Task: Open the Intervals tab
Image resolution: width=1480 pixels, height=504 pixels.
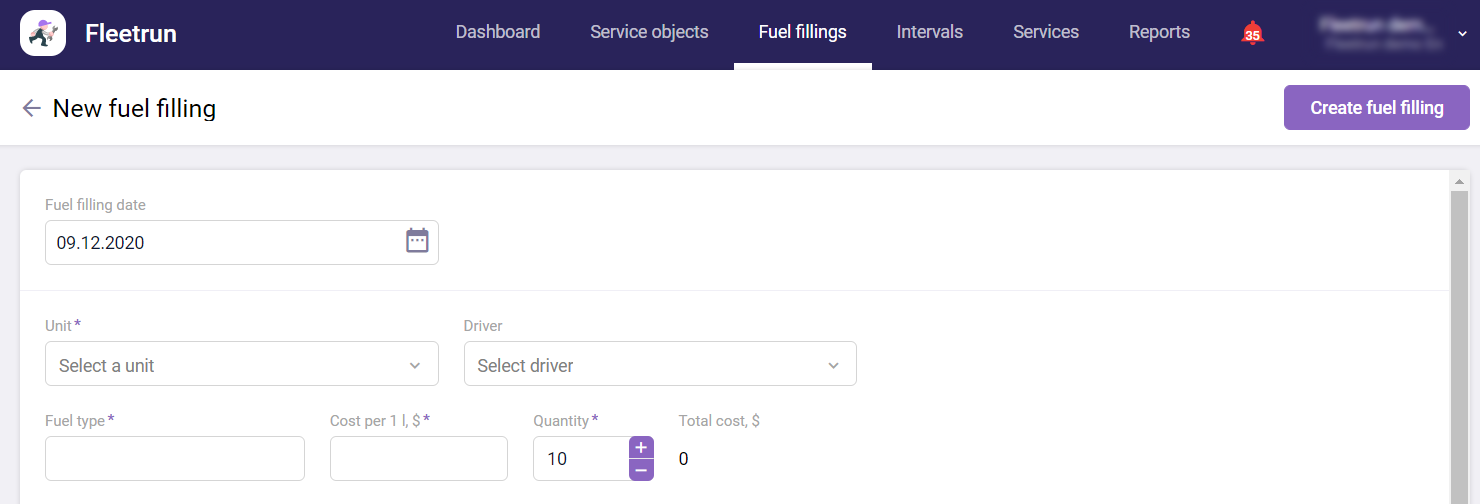Action: (929, 32)
